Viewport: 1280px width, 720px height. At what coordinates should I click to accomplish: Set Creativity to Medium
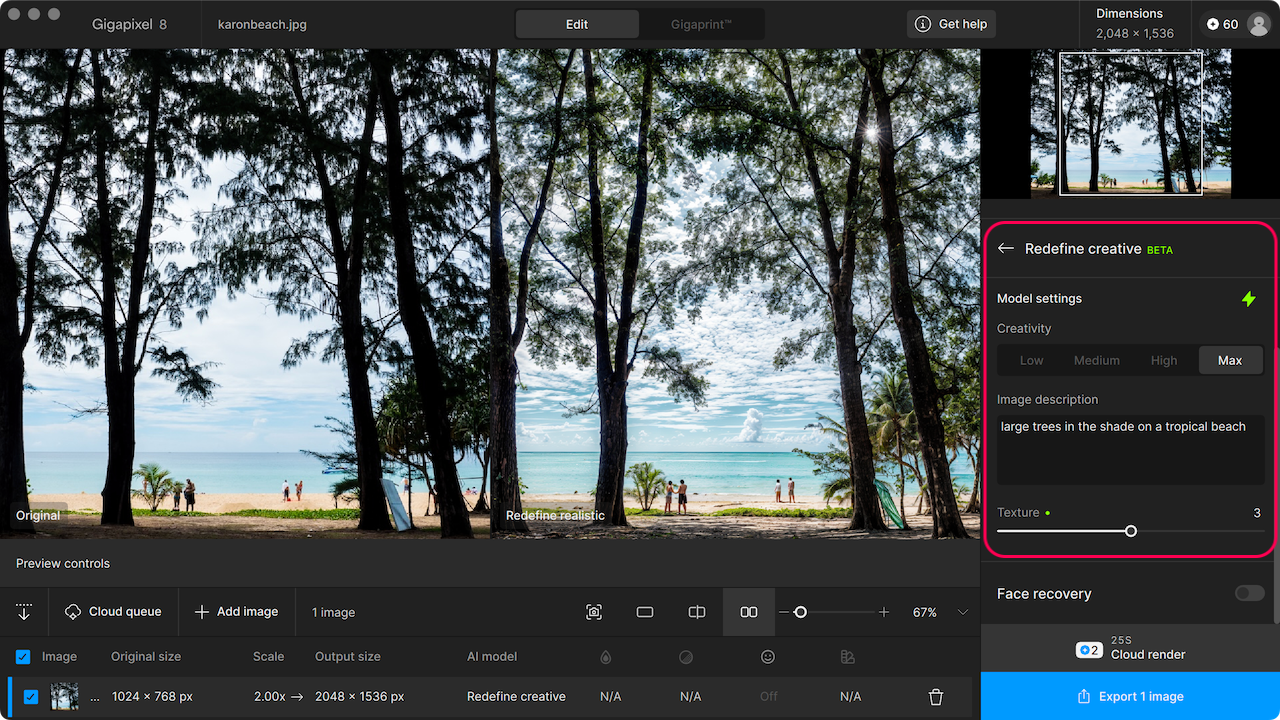[1097, 360]
